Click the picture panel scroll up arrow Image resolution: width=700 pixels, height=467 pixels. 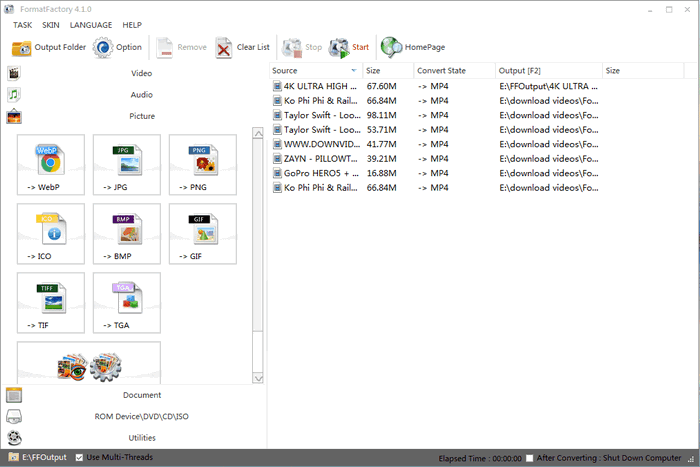pos(258,133)
